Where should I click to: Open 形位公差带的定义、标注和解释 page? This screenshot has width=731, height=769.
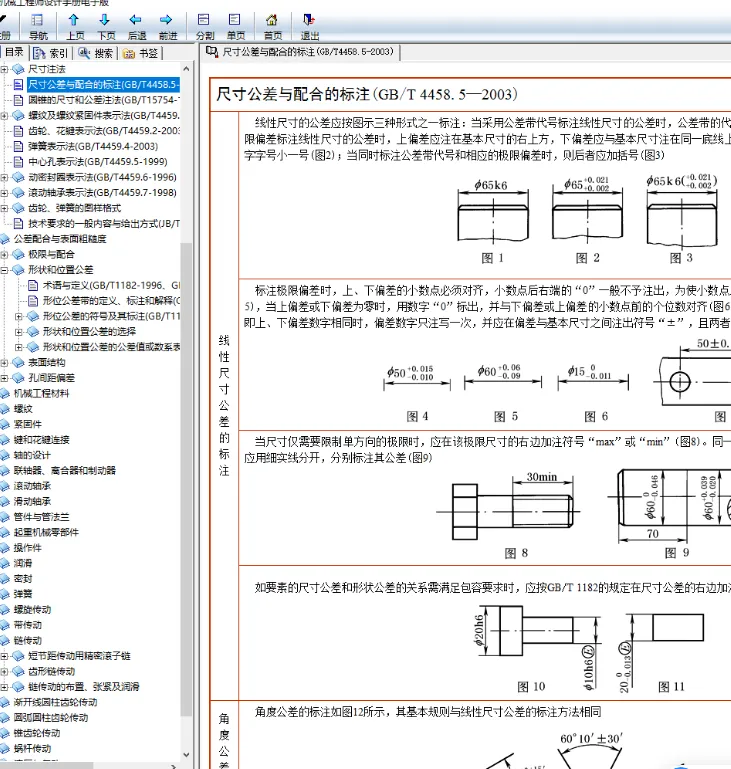pos(111,301)
